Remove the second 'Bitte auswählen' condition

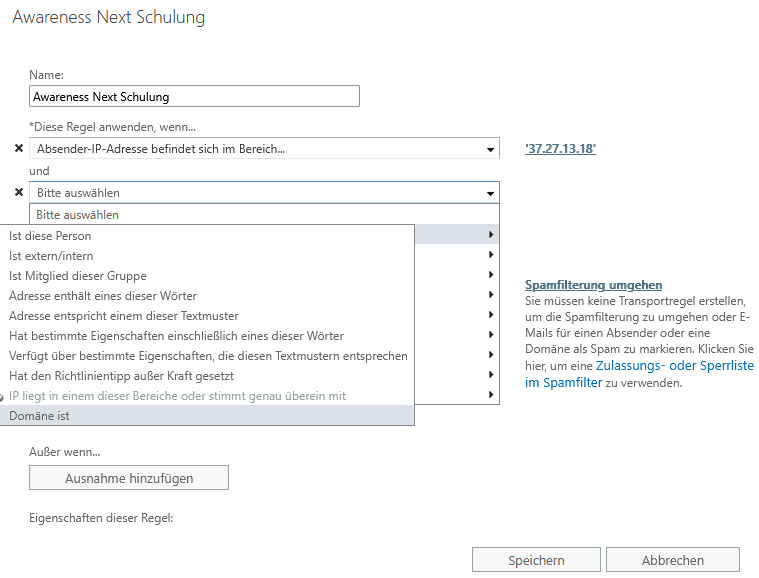pyautogui.click(x=18, y=192)
